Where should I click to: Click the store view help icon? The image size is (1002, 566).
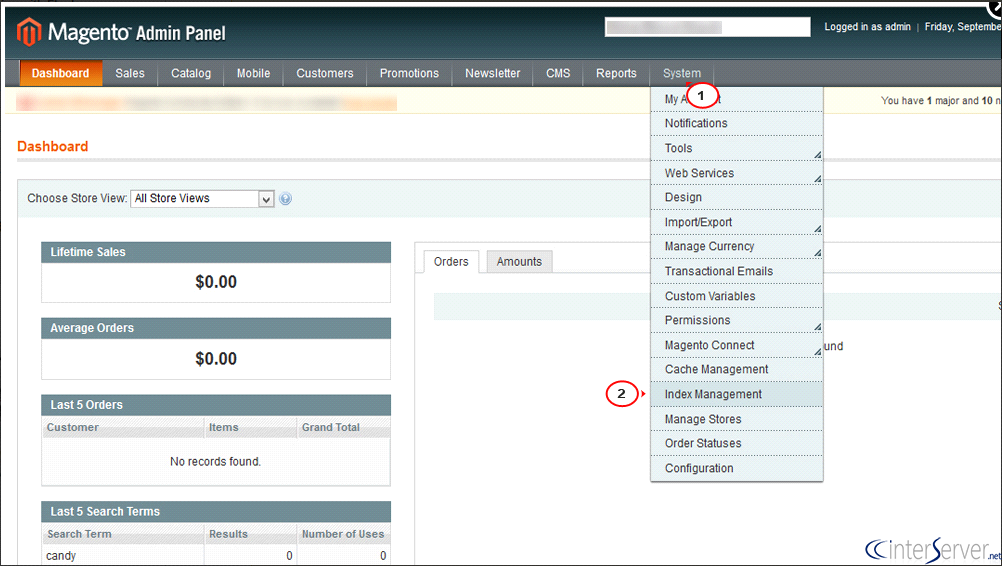[286, 199]
